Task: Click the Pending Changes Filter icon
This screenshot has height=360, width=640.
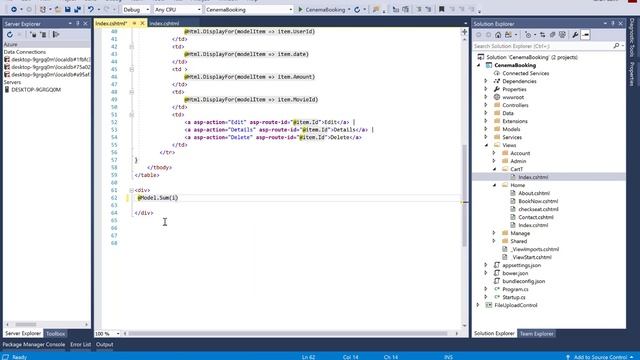Action: [529, 35]
